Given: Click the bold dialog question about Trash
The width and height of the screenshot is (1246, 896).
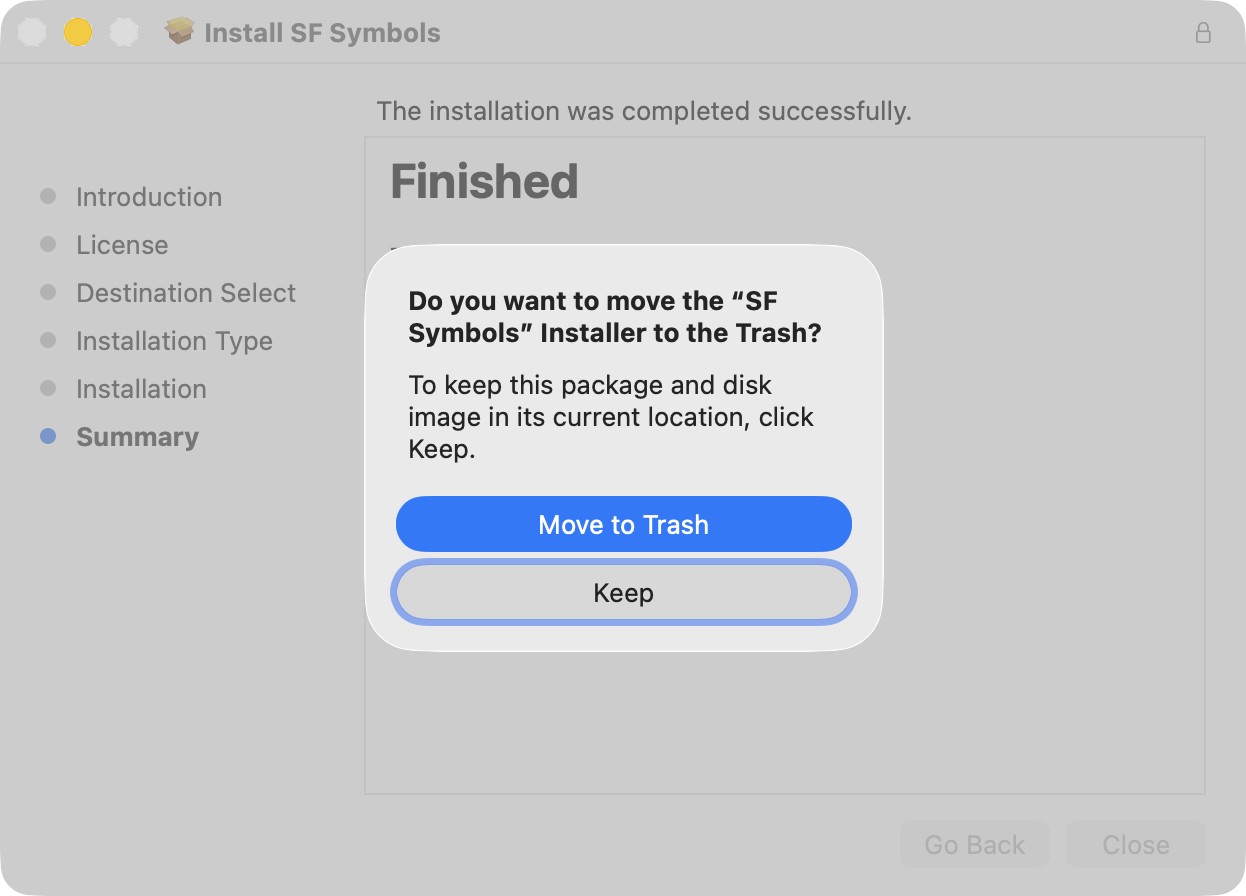Looking at the screenshot, I should [x=614, y=317].
